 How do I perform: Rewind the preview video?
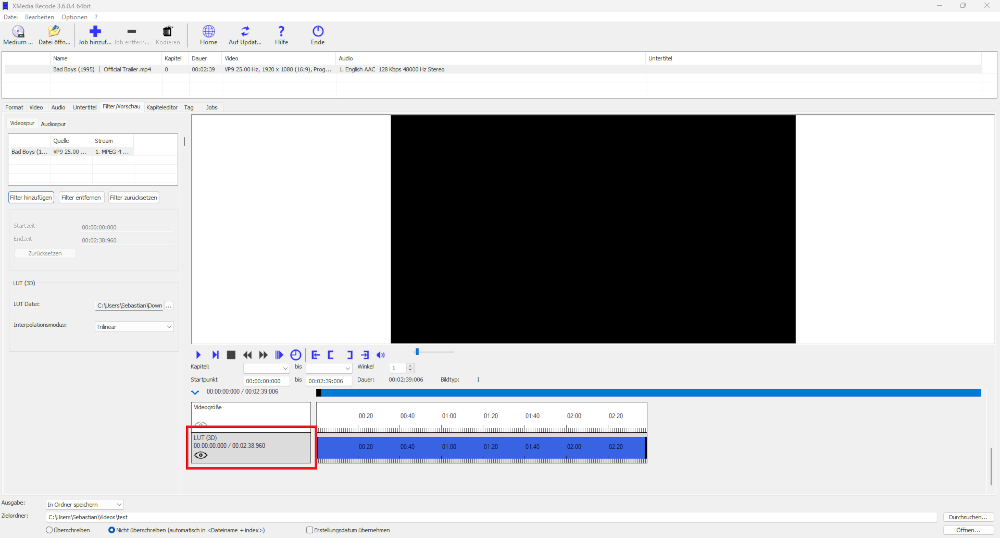tap(247, 355)
